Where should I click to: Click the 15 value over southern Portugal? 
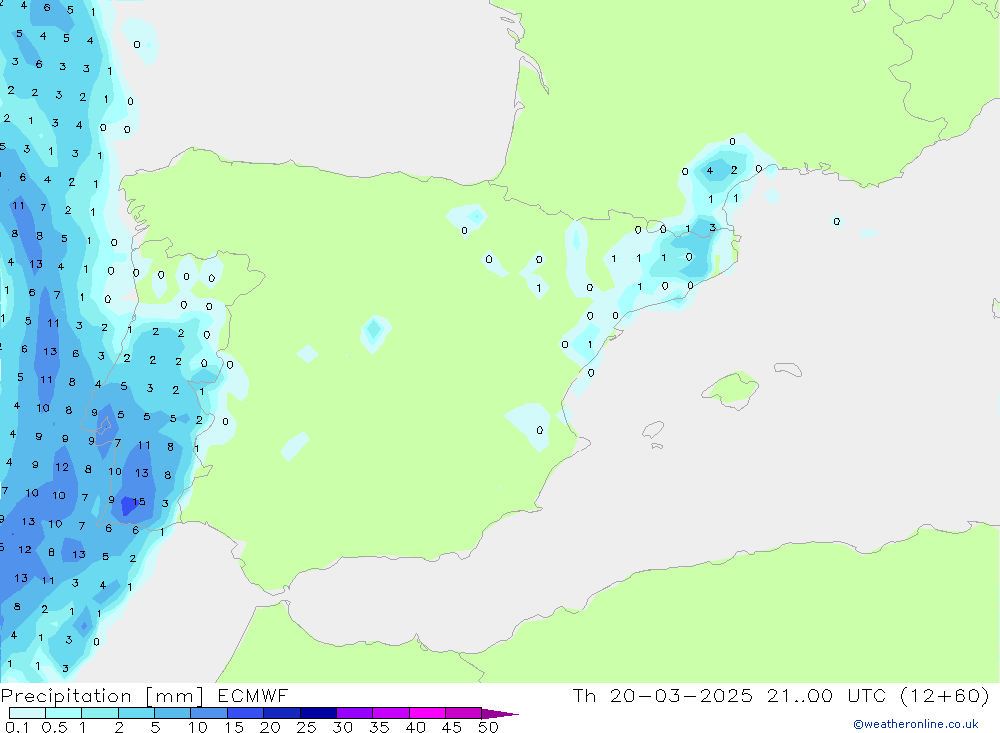coord(139,502)
